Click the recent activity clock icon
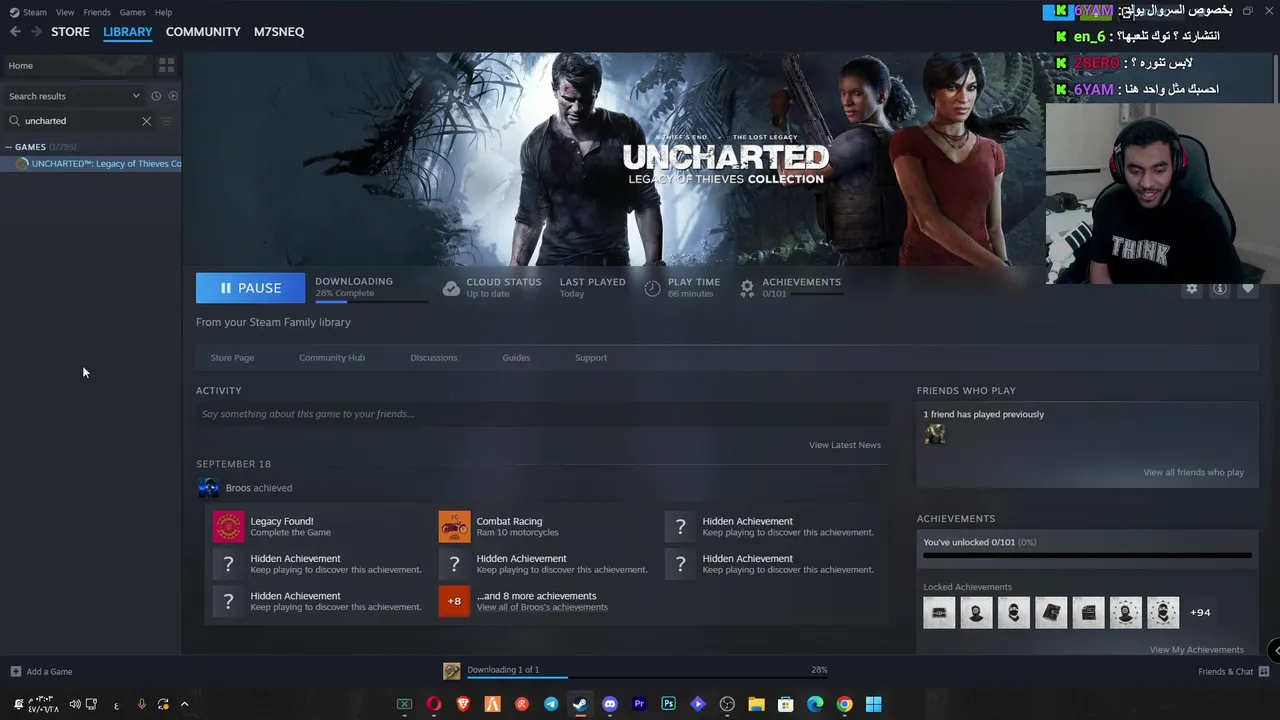This screenshot has width=1280, height=720. coord(156,96)
